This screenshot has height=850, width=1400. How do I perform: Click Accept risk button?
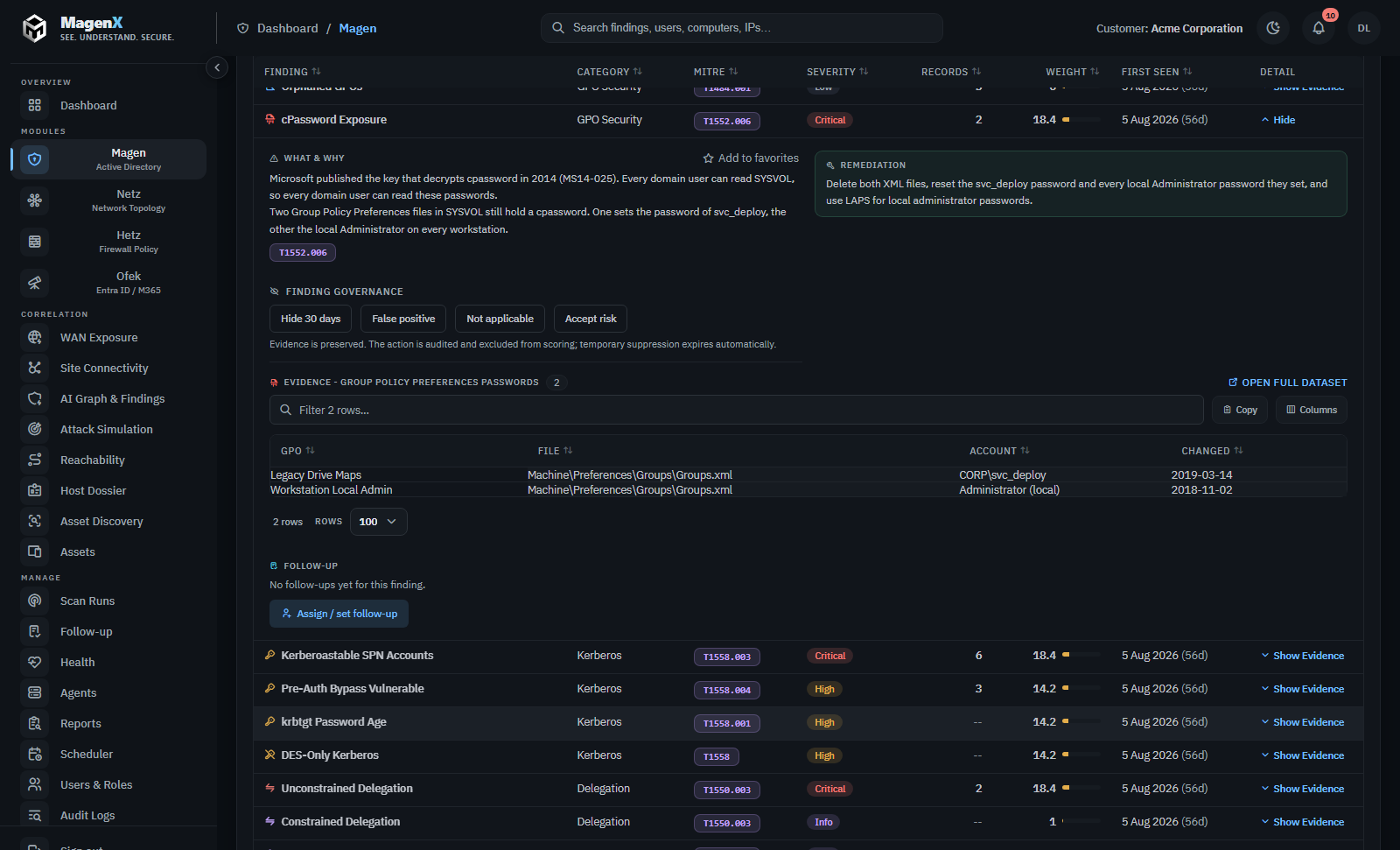pyautogui.click(x=591, y=319)
